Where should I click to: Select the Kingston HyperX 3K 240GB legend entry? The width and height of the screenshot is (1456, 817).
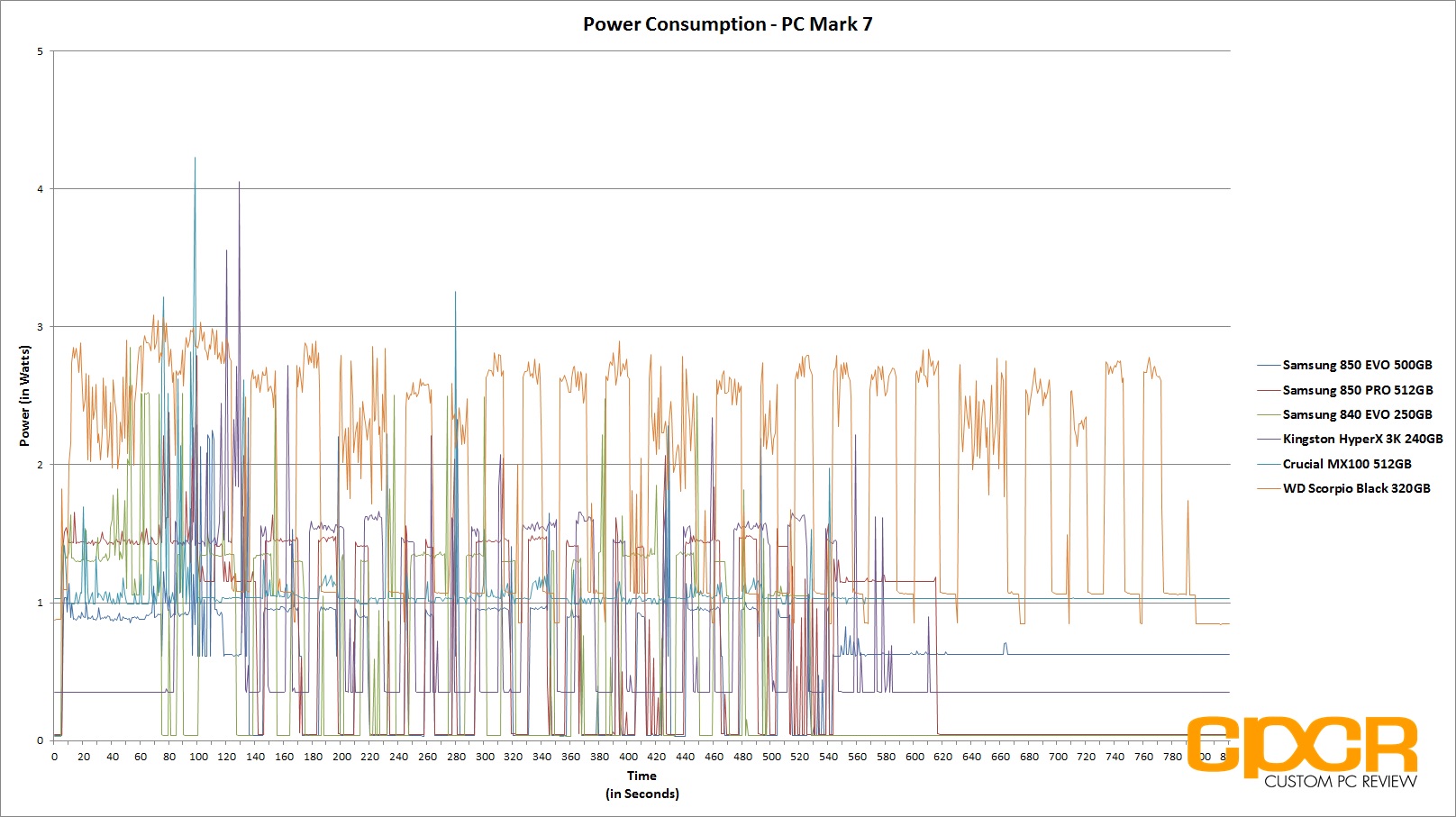click(1351, 439)
